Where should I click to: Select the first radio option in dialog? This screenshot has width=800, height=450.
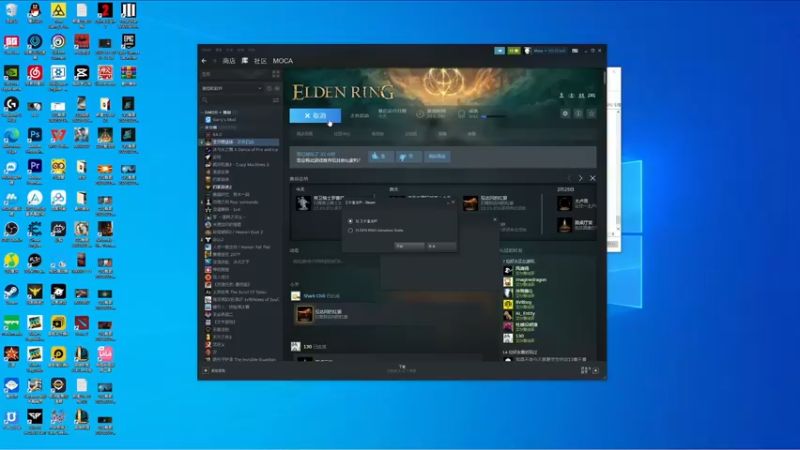coord(350,221)
